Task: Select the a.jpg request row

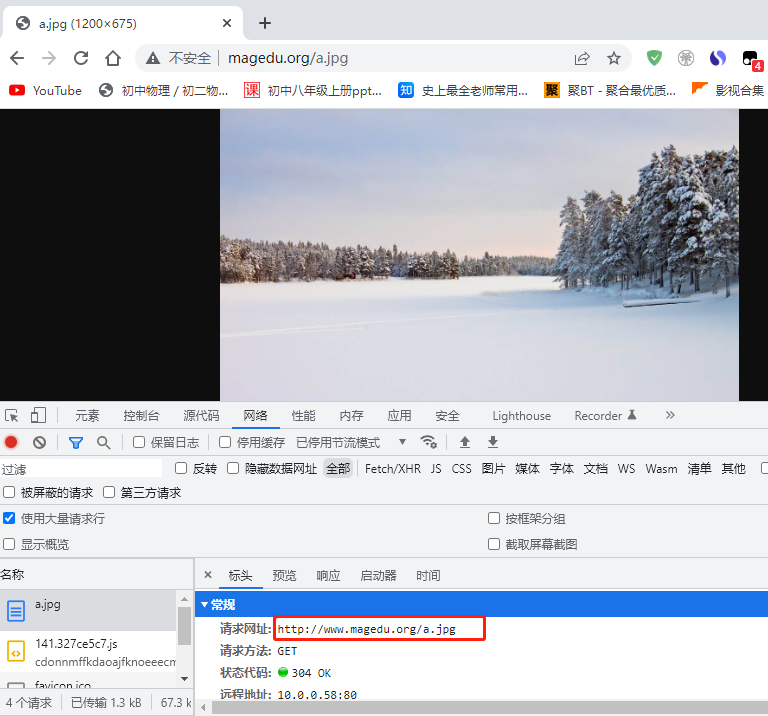Action: (88, 610)
